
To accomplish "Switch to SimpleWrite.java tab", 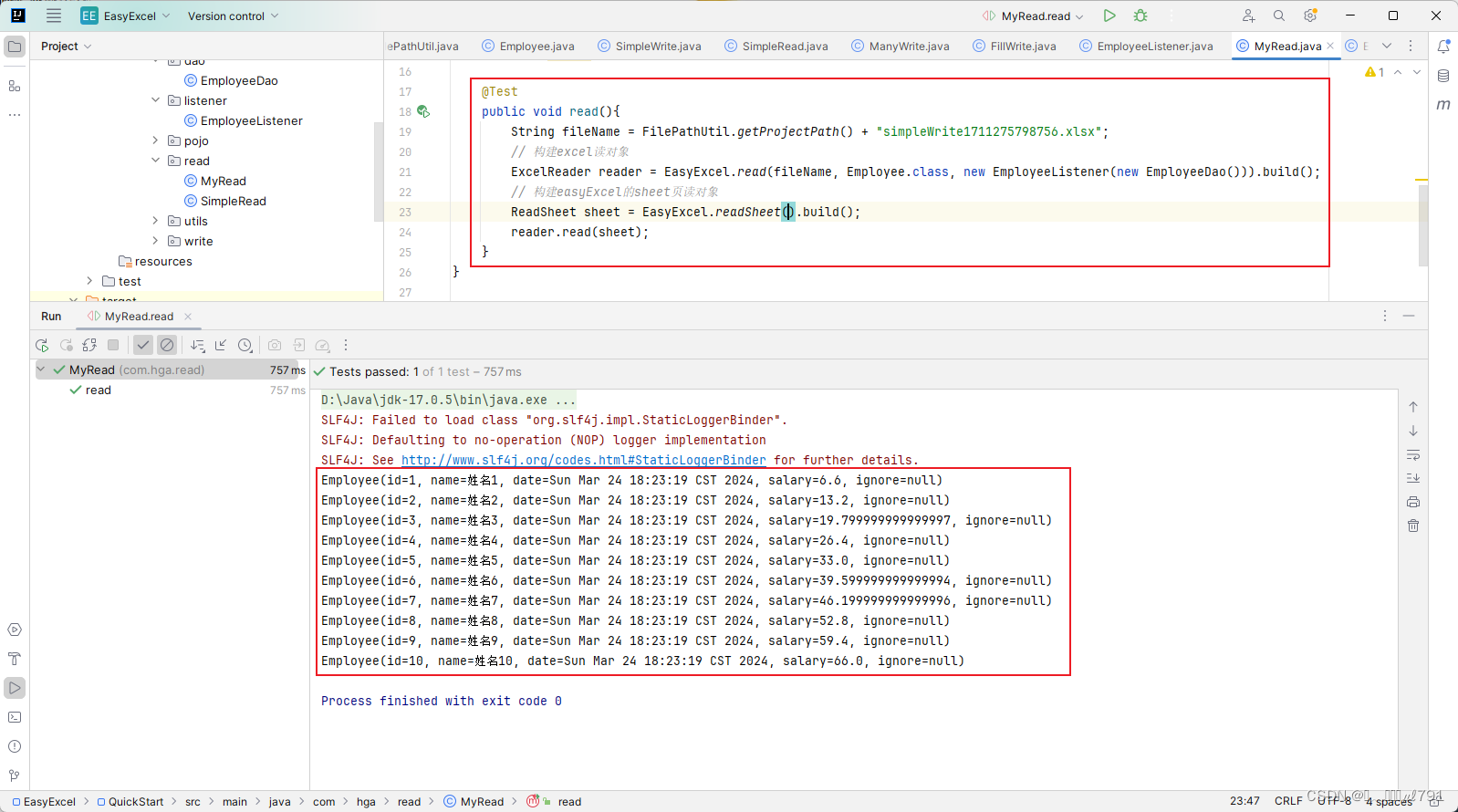I will (x=650, y=46).
